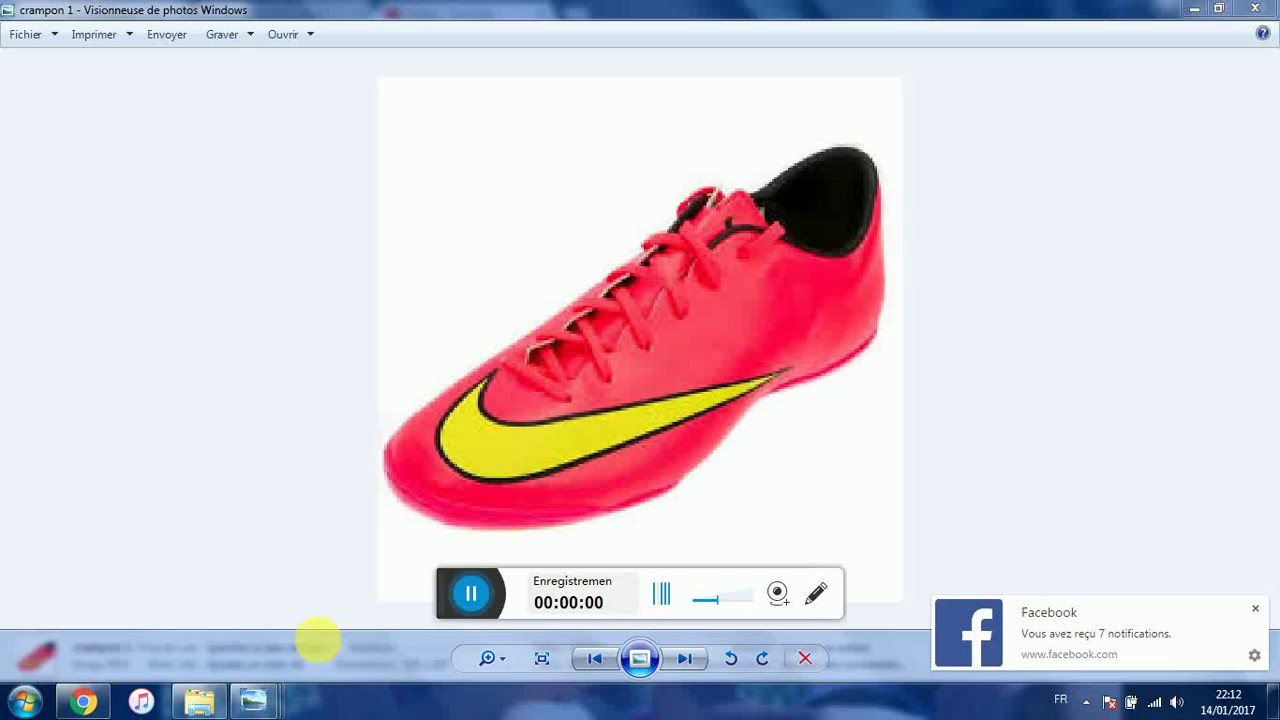Click the restore window button

pyautogui.click(x=1219, y=9)
